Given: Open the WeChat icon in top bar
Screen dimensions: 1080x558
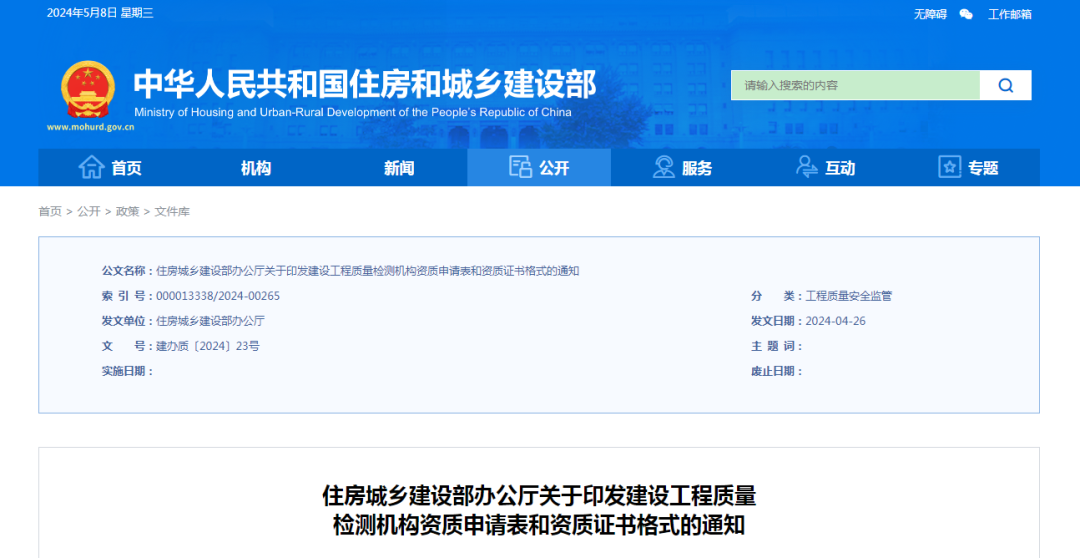Looking at the screenshot, I should (x=966, y=14).
